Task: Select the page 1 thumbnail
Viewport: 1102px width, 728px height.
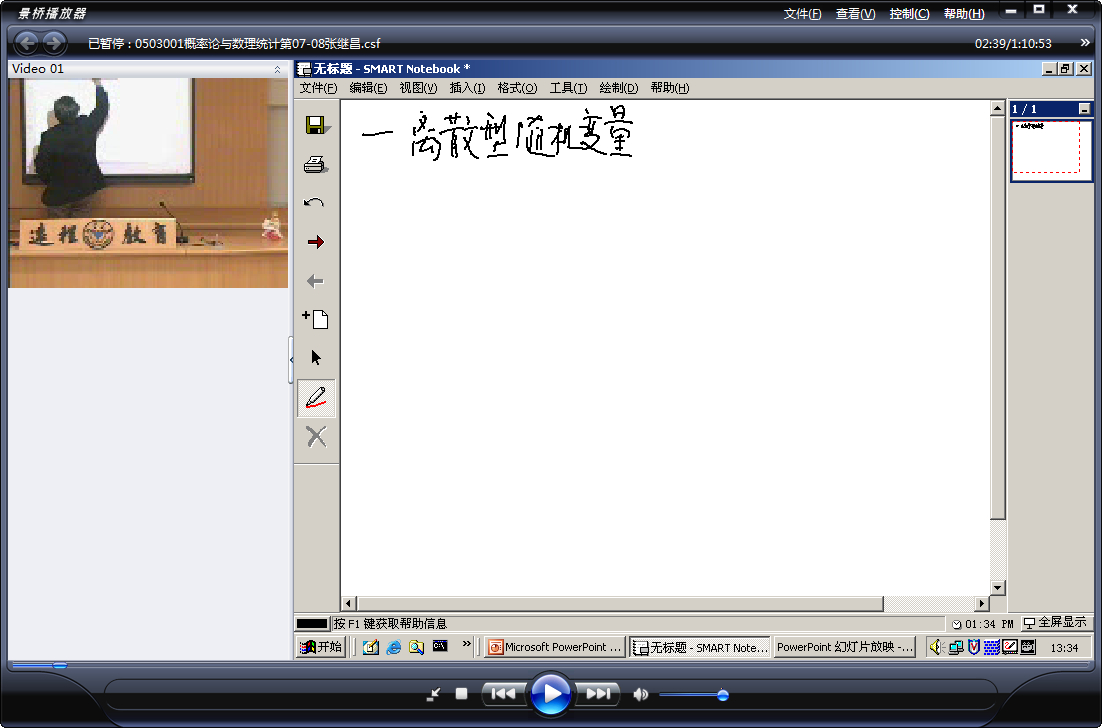Action: (1051, 150)
